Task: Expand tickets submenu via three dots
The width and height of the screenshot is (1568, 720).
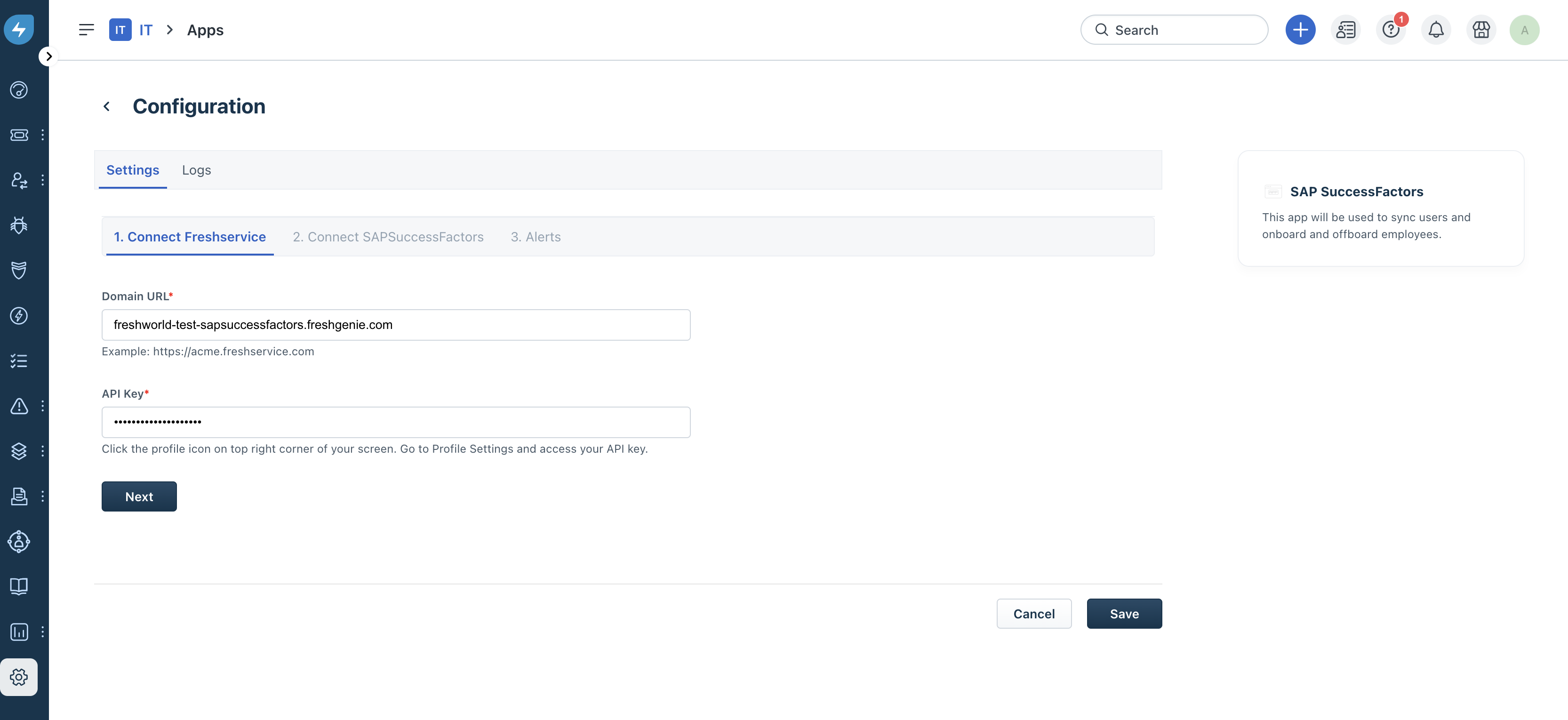Action: tap(43, 135)
